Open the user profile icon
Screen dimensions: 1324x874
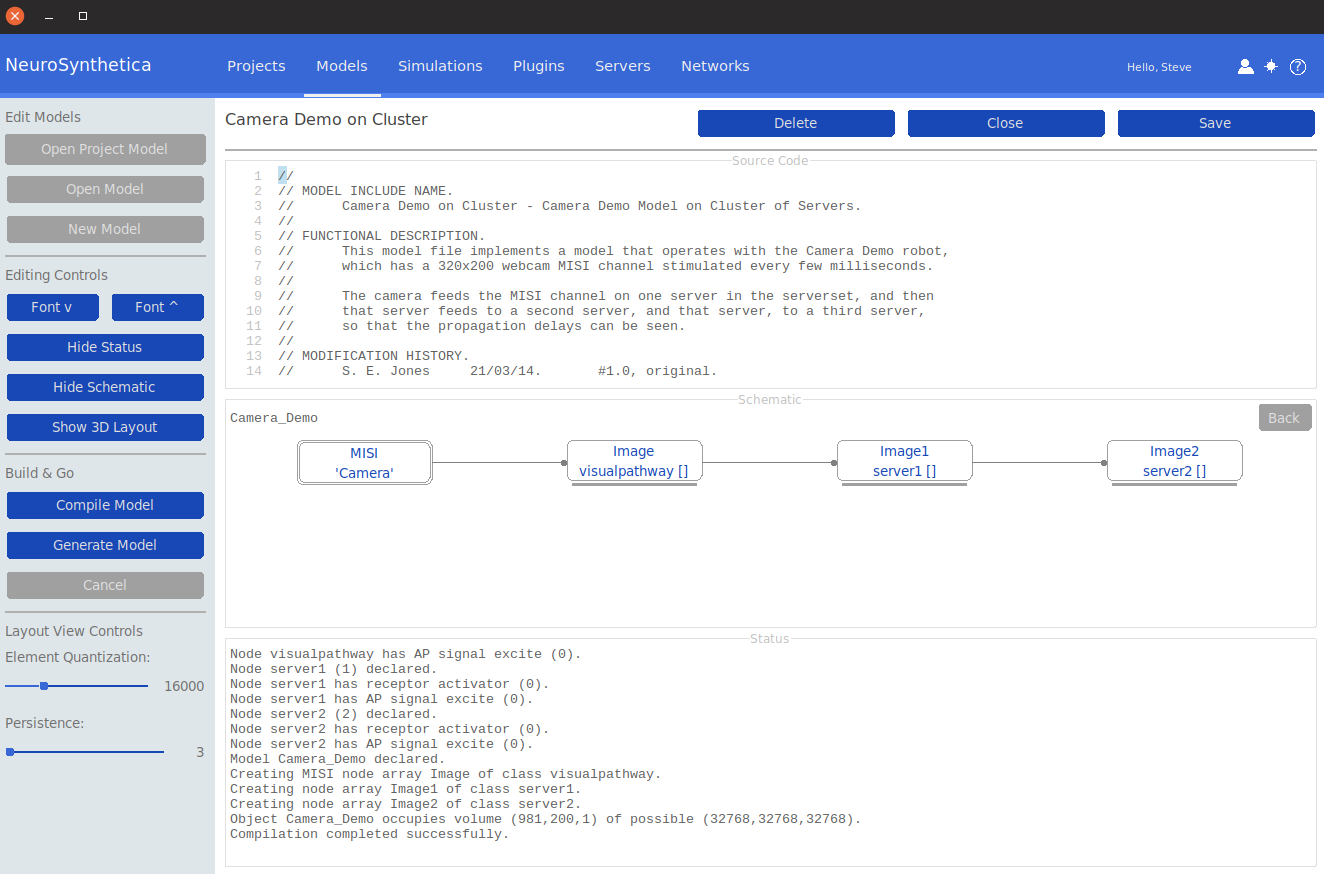pyautogui.click(x=1245, y=67)
